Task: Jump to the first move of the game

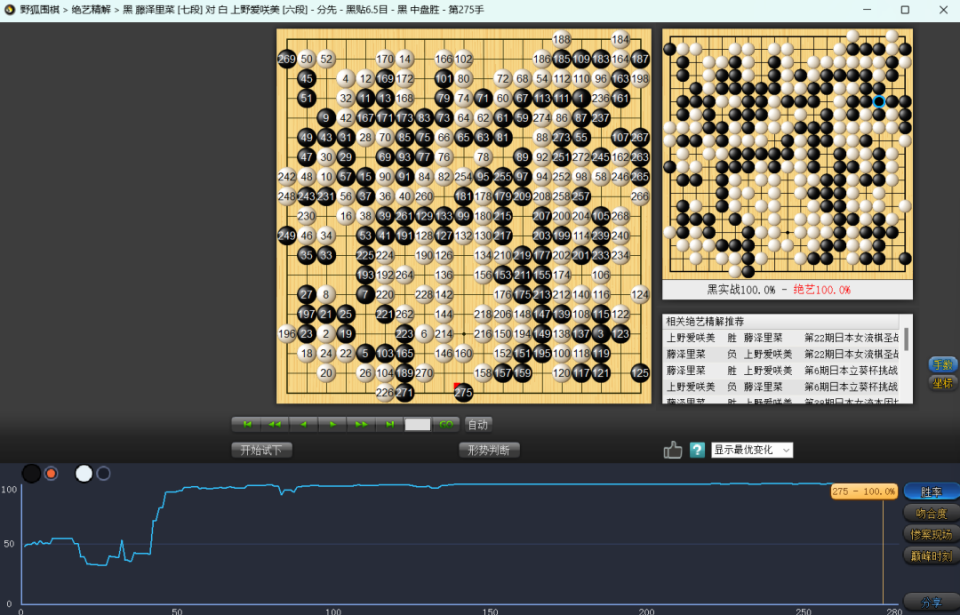Action: click(x=247, y=424)
